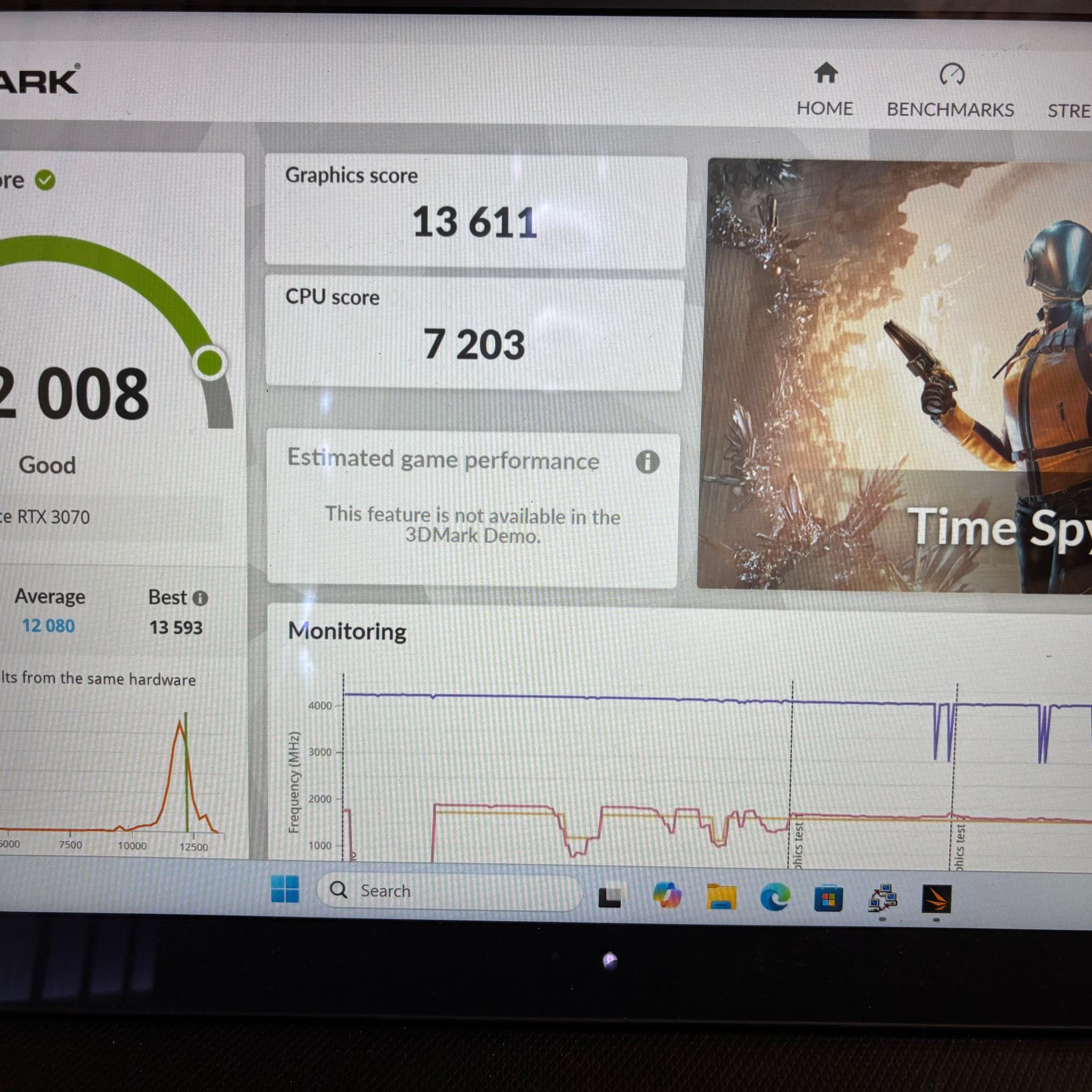This screenshot has height=1092, width=1092.
Task: Click the 7500 label on the histogram axis
Action: click(70, 845)
